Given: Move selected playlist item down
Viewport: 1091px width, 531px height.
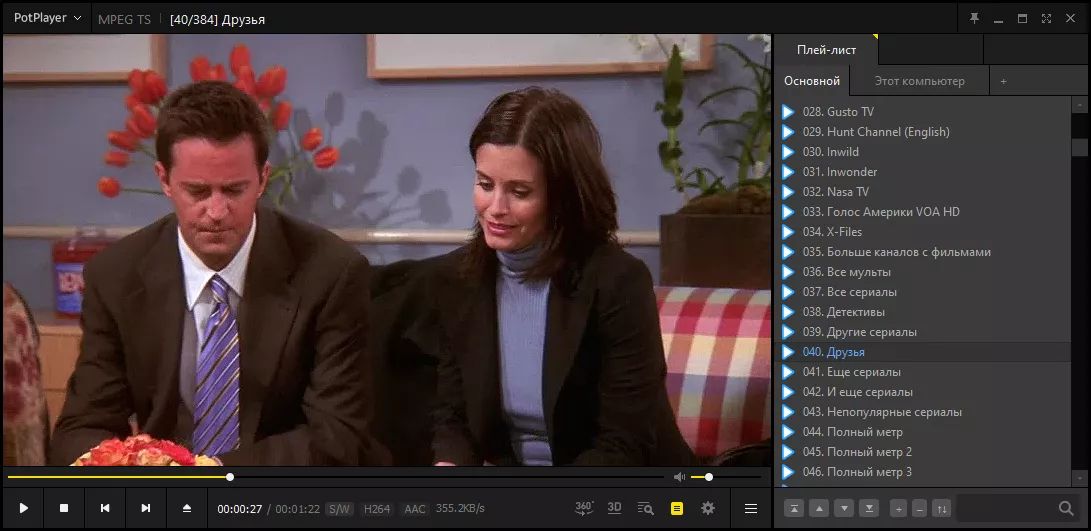Looking at the screenshot, I should pos(844,509).
